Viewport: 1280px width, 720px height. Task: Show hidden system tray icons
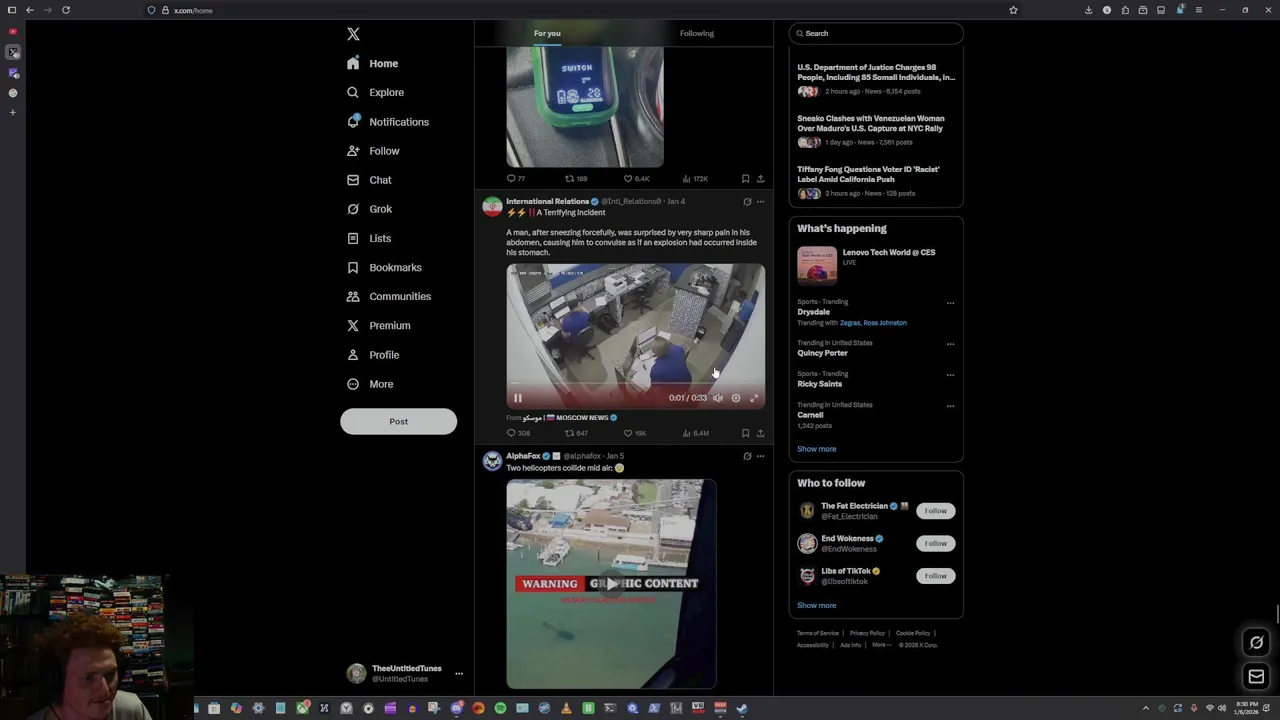1146,709
